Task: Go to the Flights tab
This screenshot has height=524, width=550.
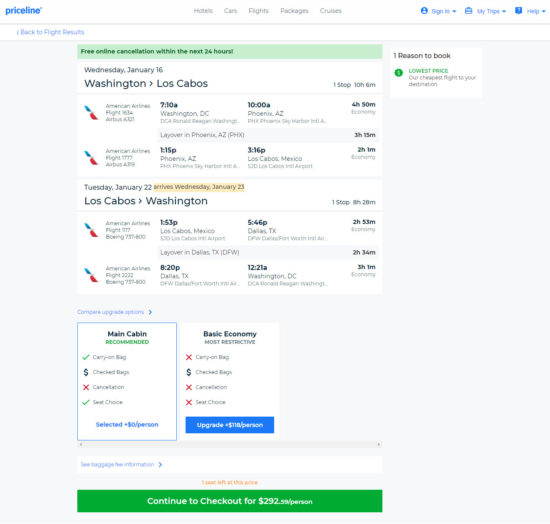Action: click(x=259, y=11)
